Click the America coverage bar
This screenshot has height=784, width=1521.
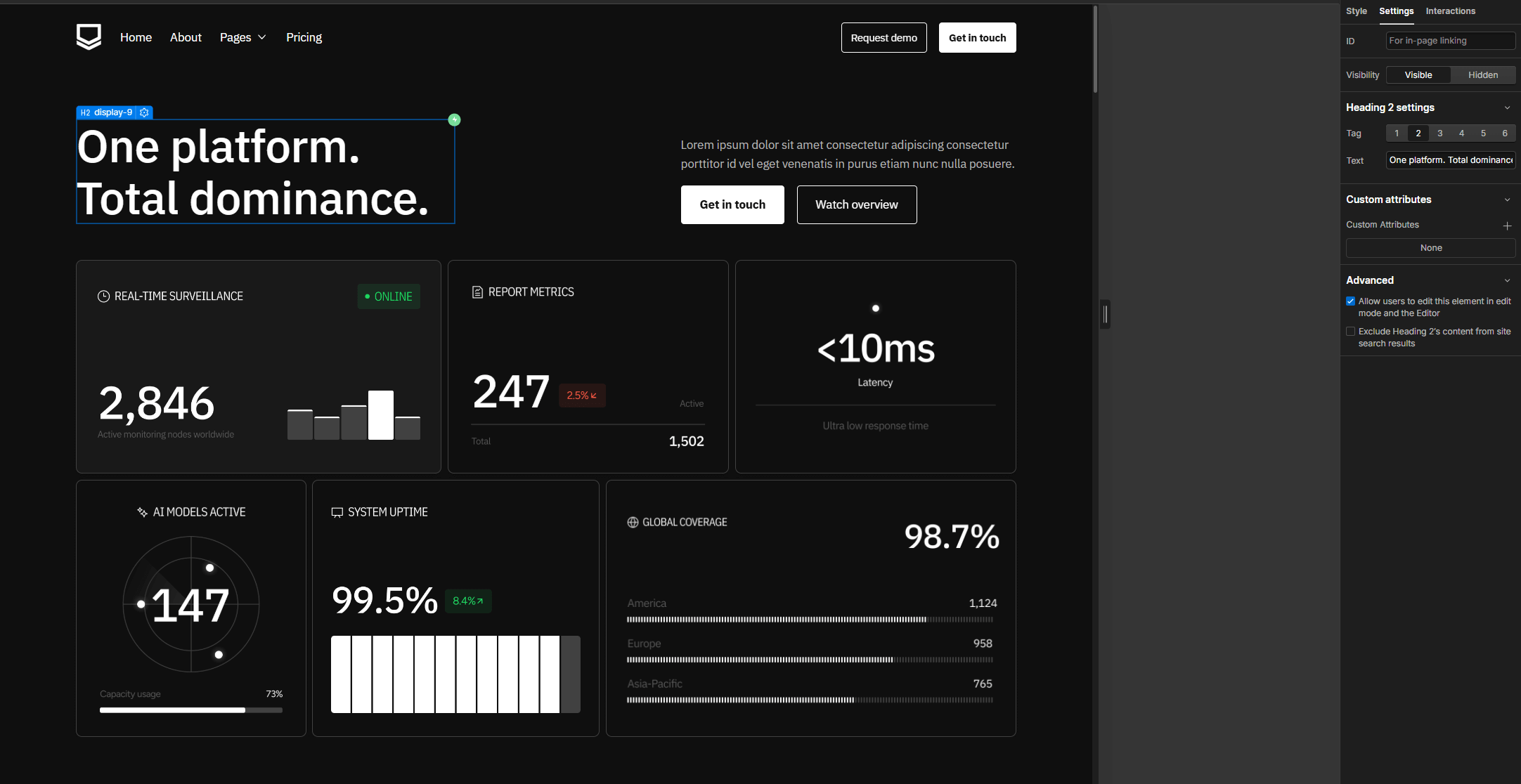click(810, 620)
